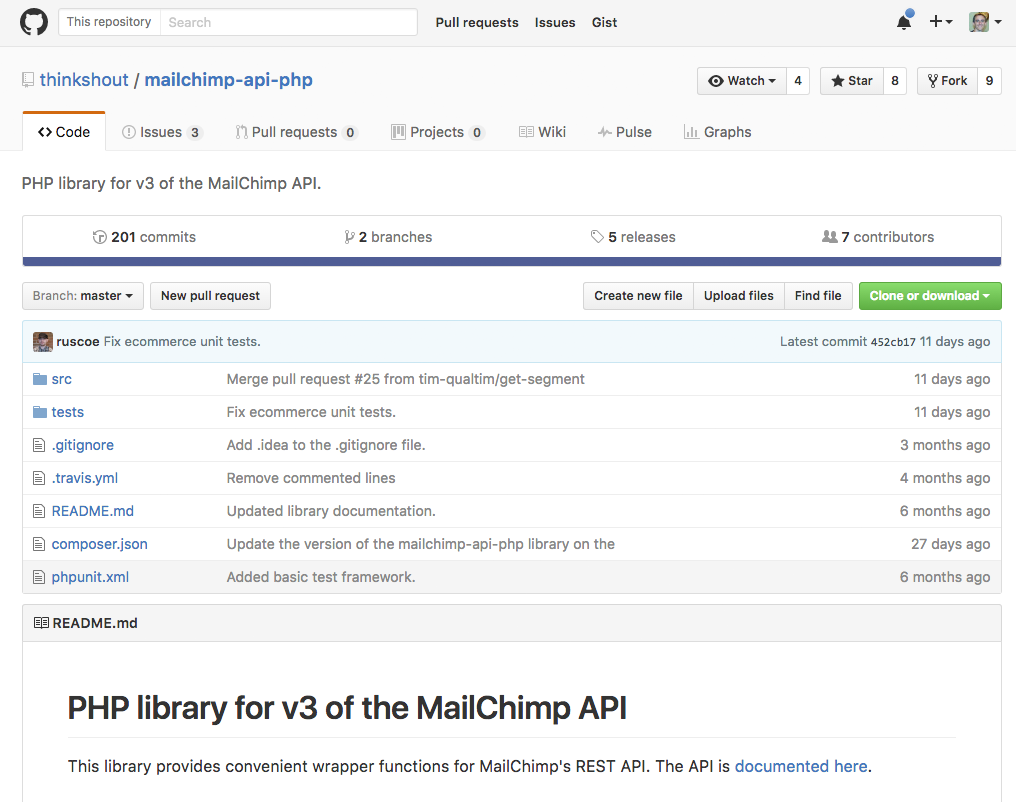The image size is (1016, 802).
Task: Open the 'documented here' link
Action: [801, 766]
